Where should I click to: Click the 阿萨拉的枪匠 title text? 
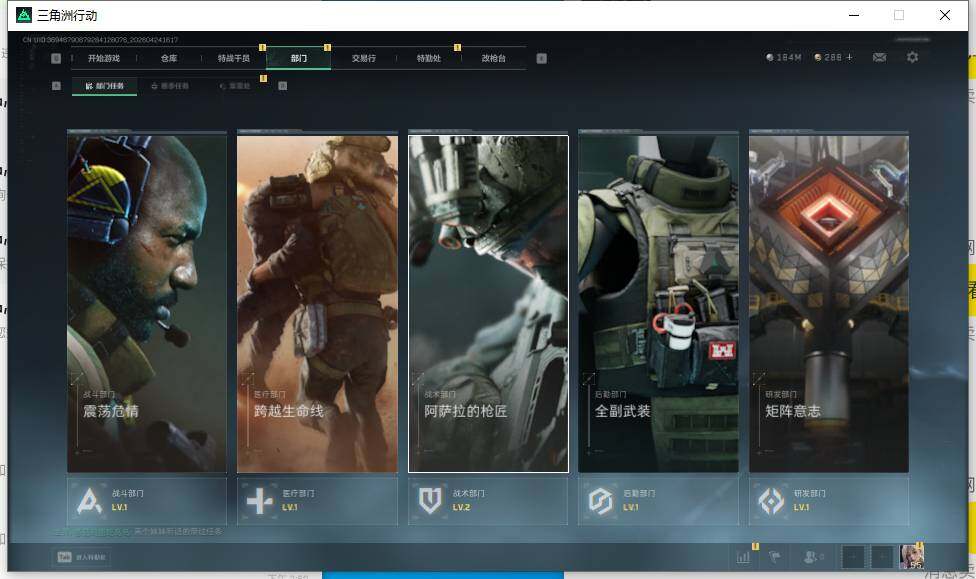coord(466,411)
